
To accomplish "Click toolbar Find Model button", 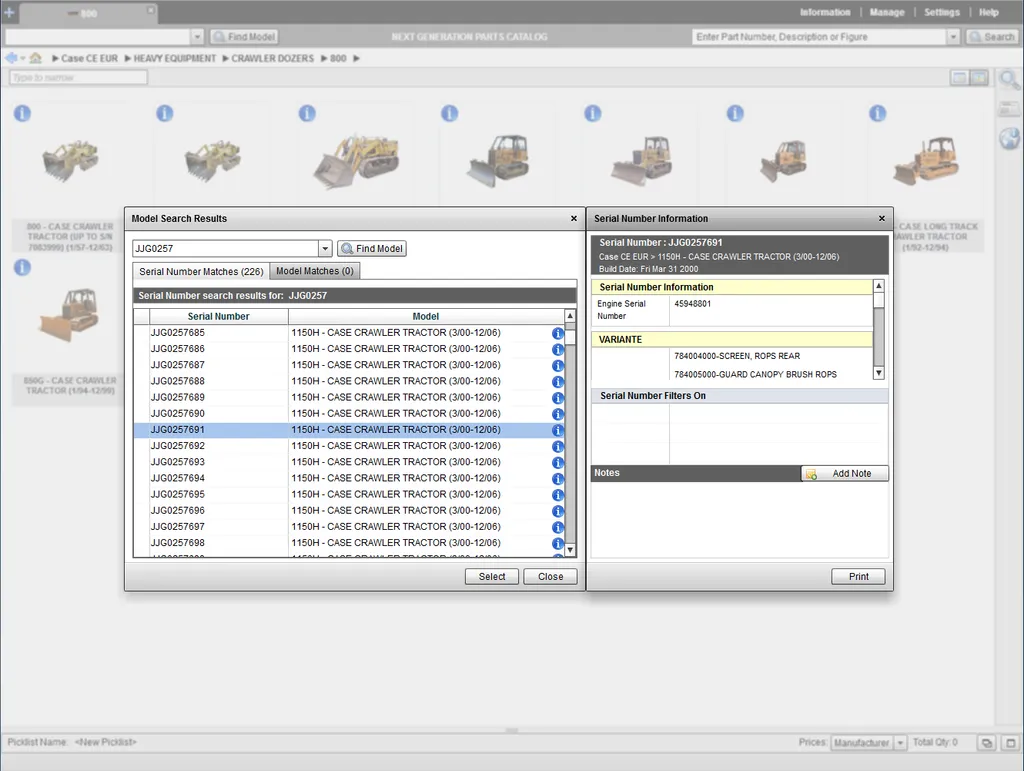I will 244,37.
